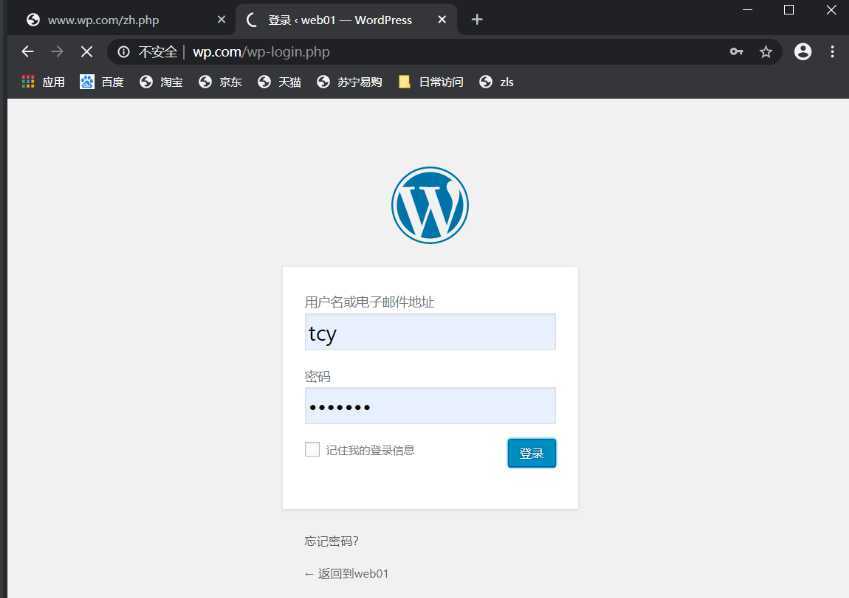Expand the 日常访问 bookmark folder
Image resolution: width=849 pixels, height=598 pixels.
tap(431, 82)
